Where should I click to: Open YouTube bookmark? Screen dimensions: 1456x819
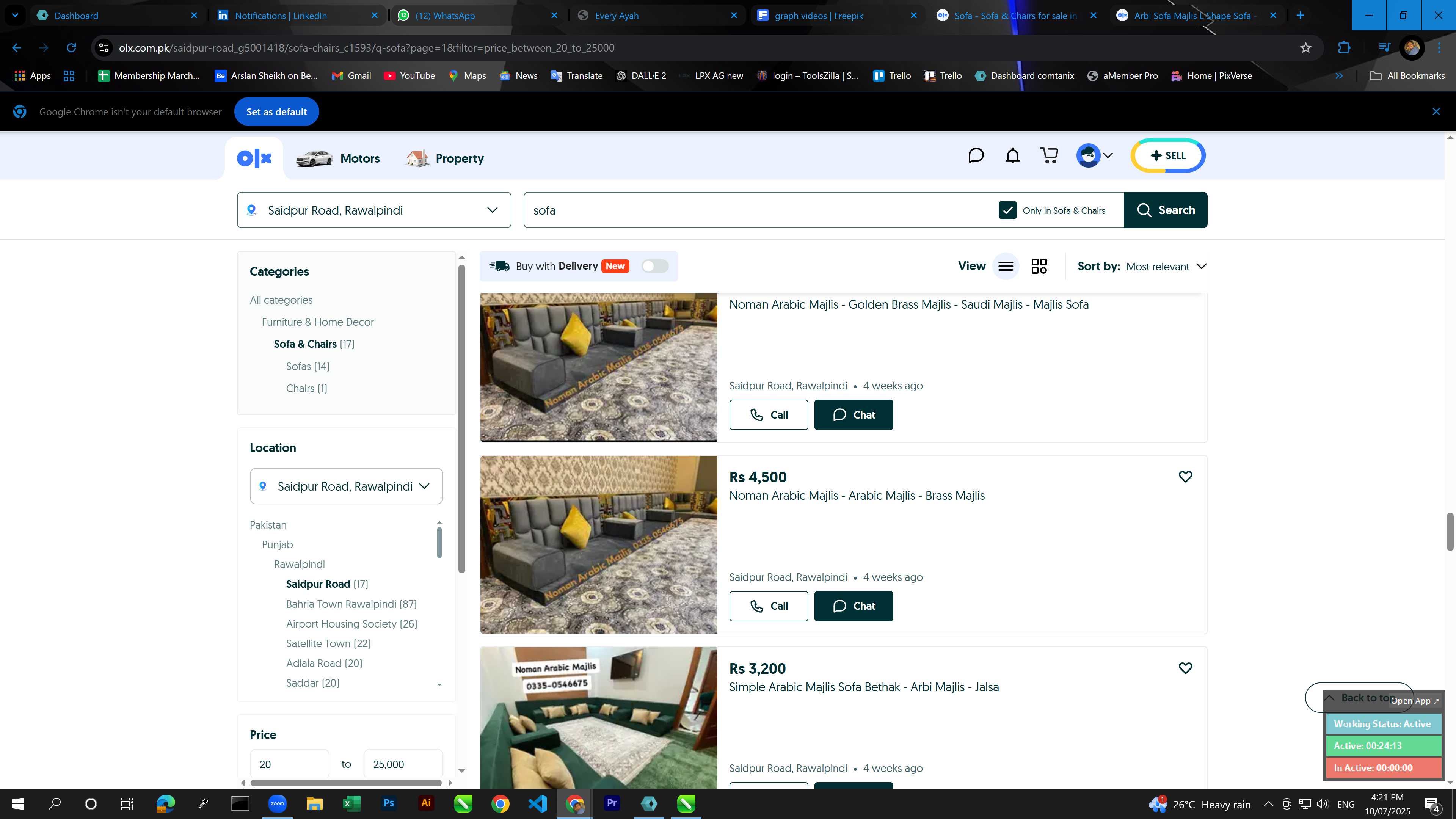pyautogui.click(x=409, y=76)
